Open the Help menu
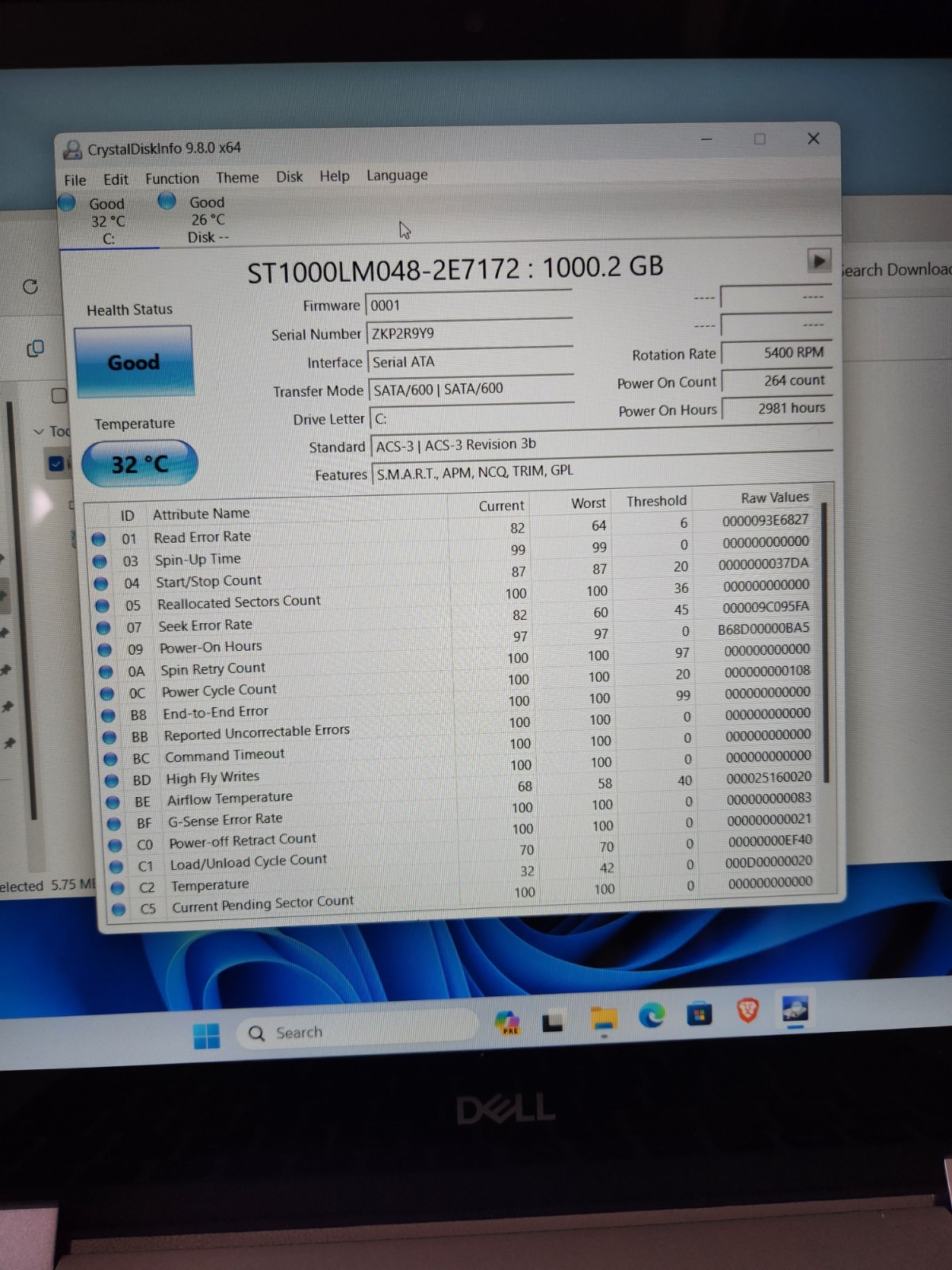Image resolution: width=952 pixels, height=1270 pixels. tap(334, 176)
